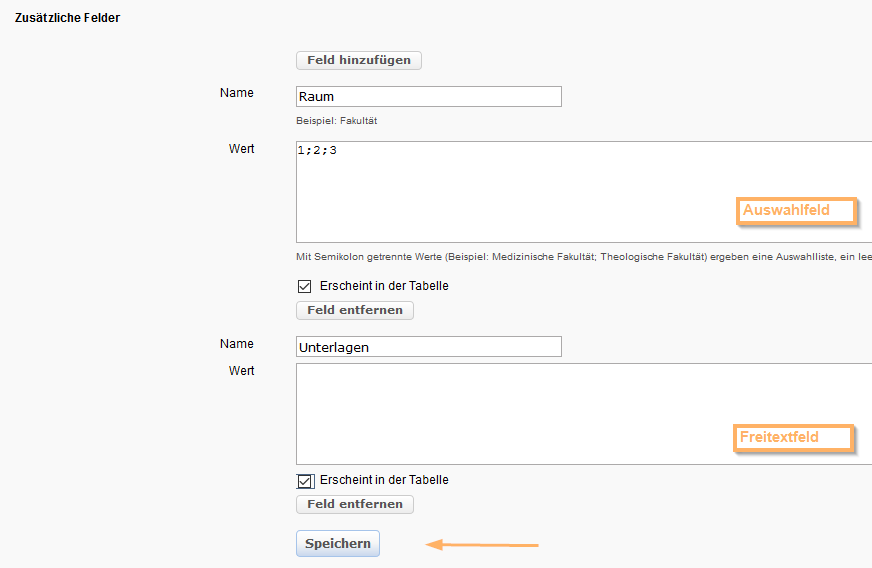Click the 'Name' label beside Raum
The height and width of the screenshot is (568, 872).
(x=236, y=93)
